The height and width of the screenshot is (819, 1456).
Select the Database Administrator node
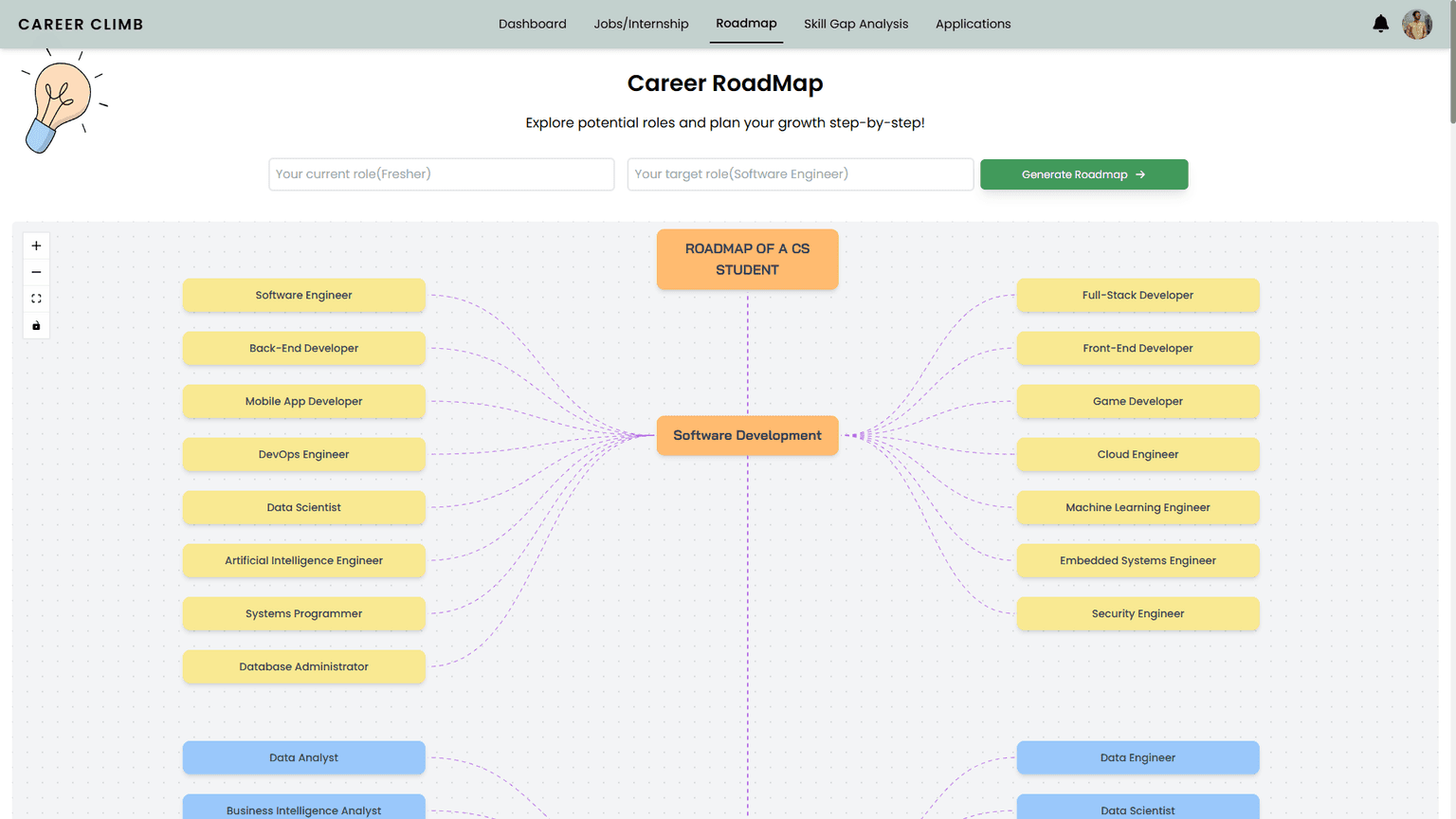[304, 666]
